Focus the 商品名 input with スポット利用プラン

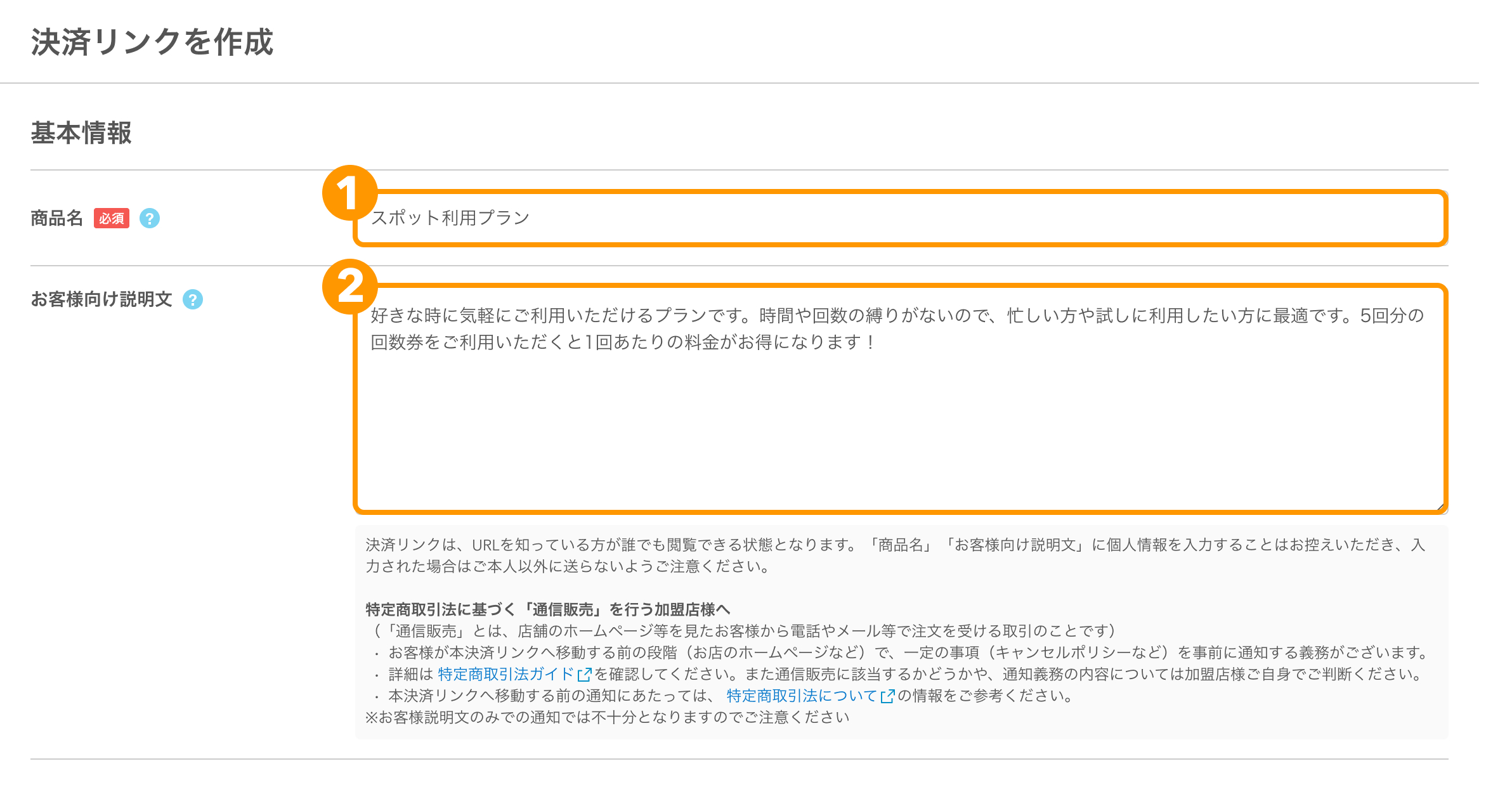(901, 218)
